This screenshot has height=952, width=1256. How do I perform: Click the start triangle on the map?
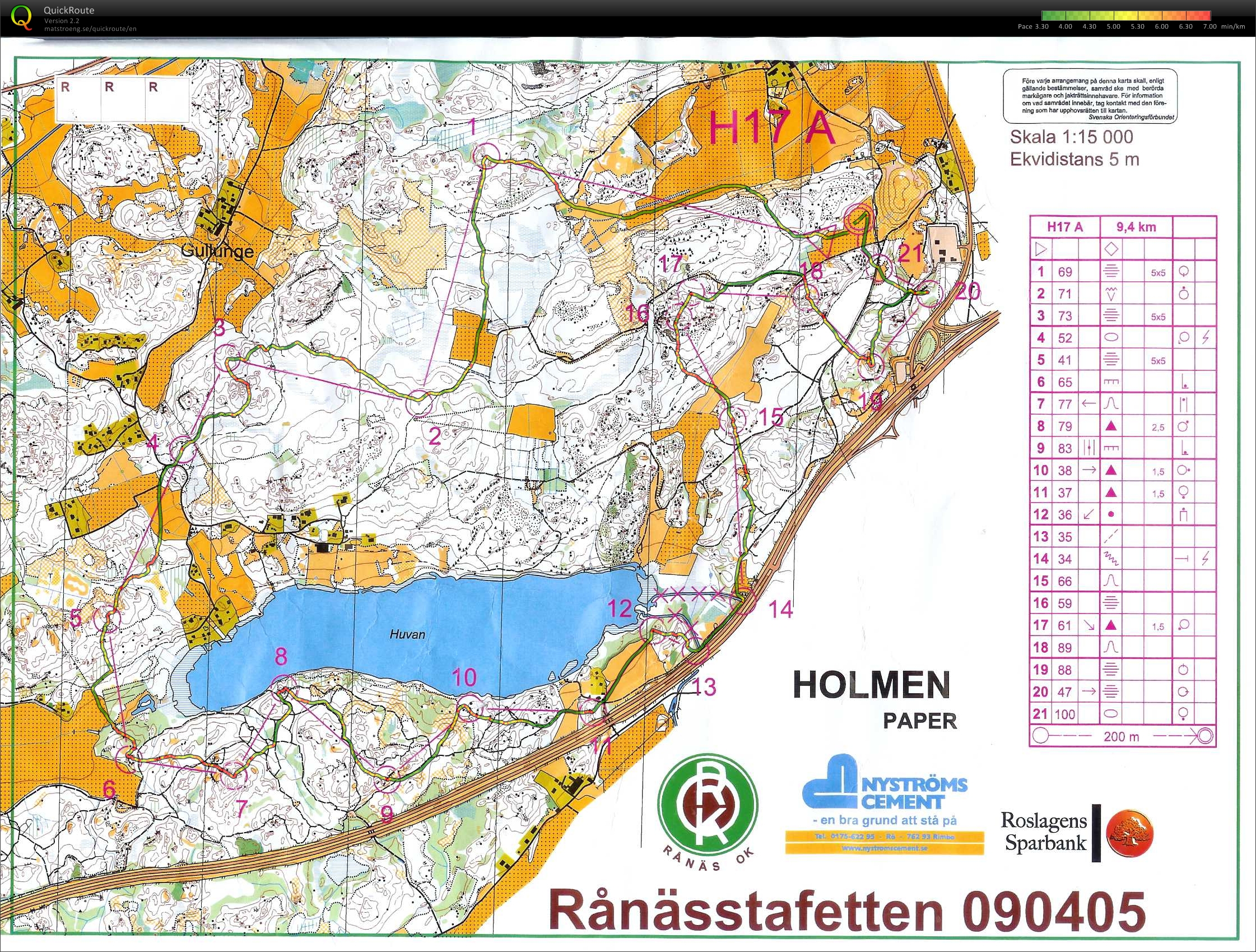point(823,240)
